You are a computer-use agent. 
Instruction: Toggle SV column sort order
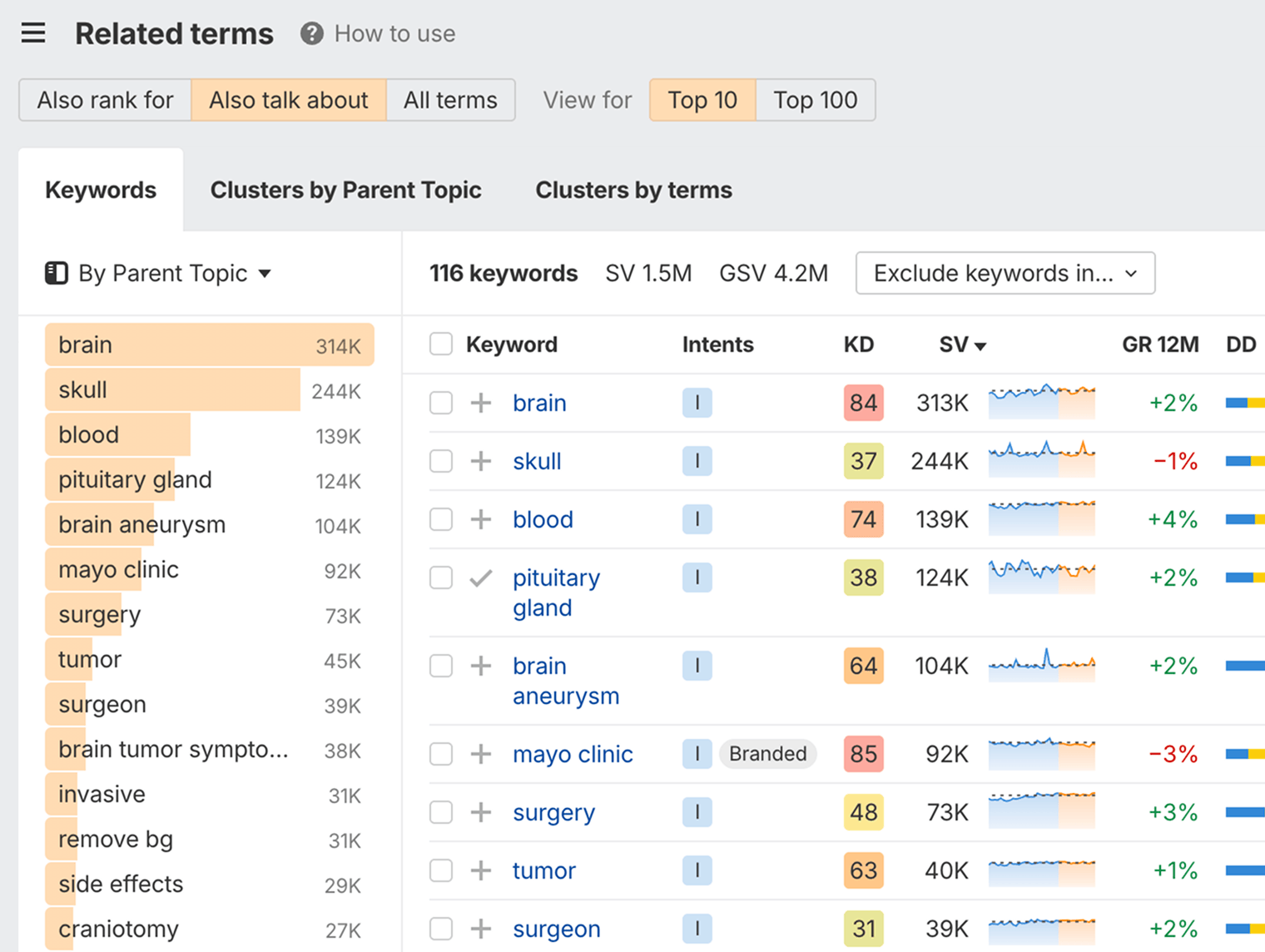961,344
